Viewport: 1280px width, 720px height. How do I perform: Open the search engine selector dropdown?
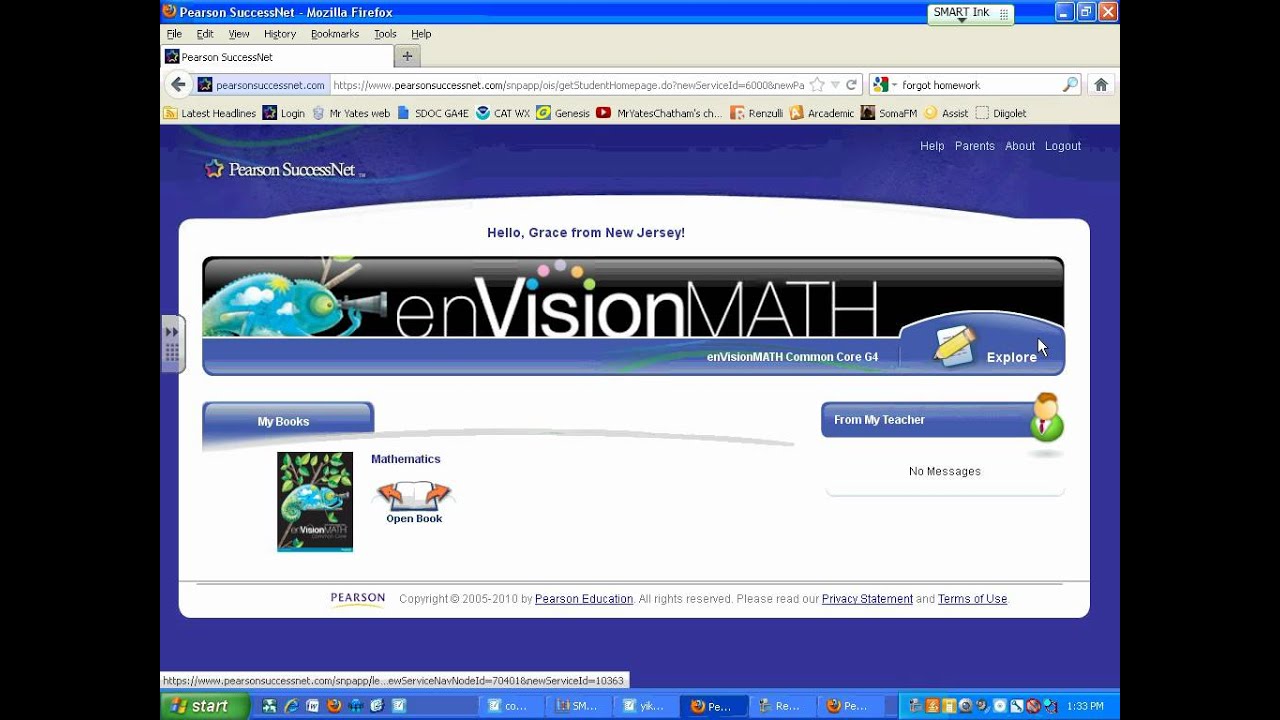point(884,85)
